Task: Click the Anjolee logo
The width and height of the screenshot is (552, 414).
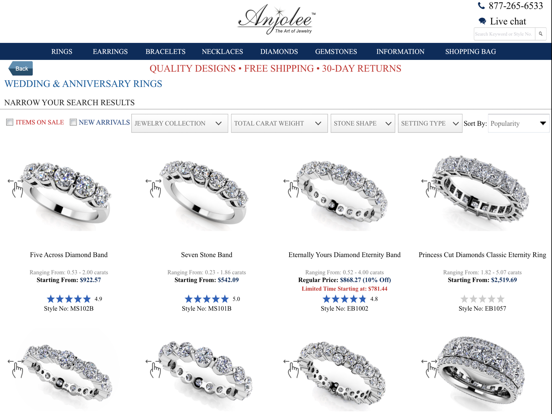Action: click(x=277, y=20)
